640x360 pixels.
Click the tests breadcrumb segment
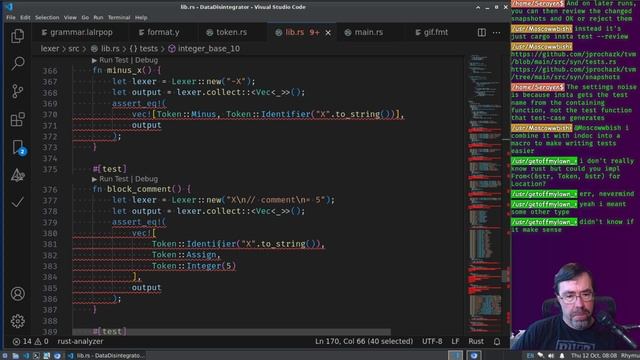tap(144, 49)
